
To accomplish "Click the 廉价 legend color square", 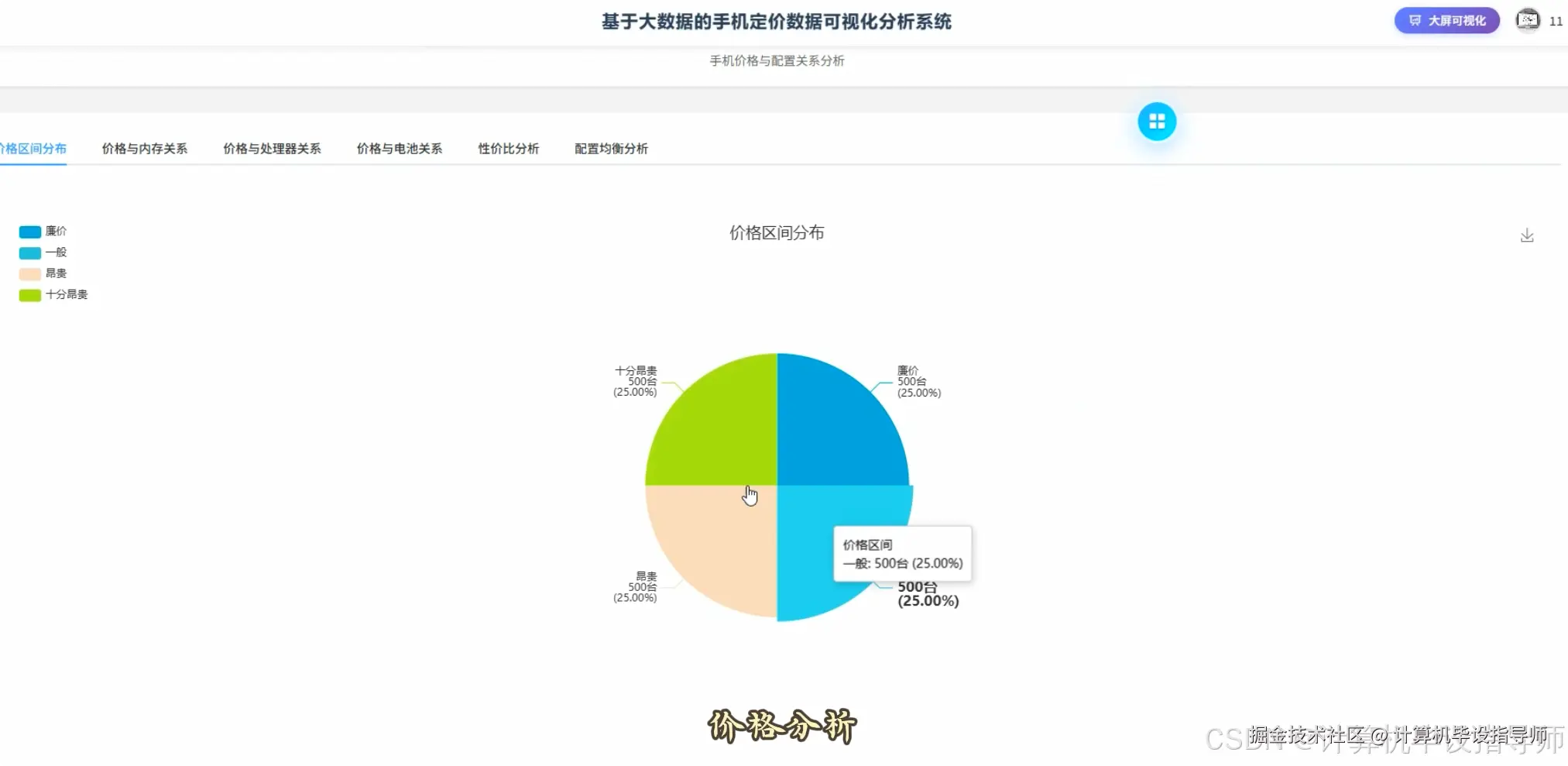I will pyautogui.click(x=29, y=231).
